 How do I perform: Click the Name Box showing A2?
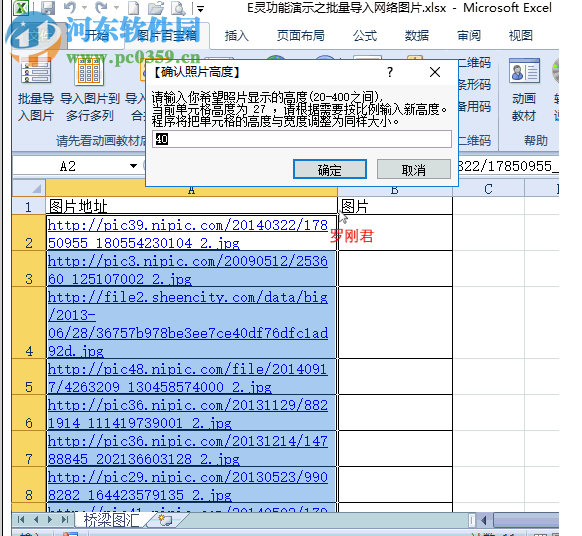69,166
